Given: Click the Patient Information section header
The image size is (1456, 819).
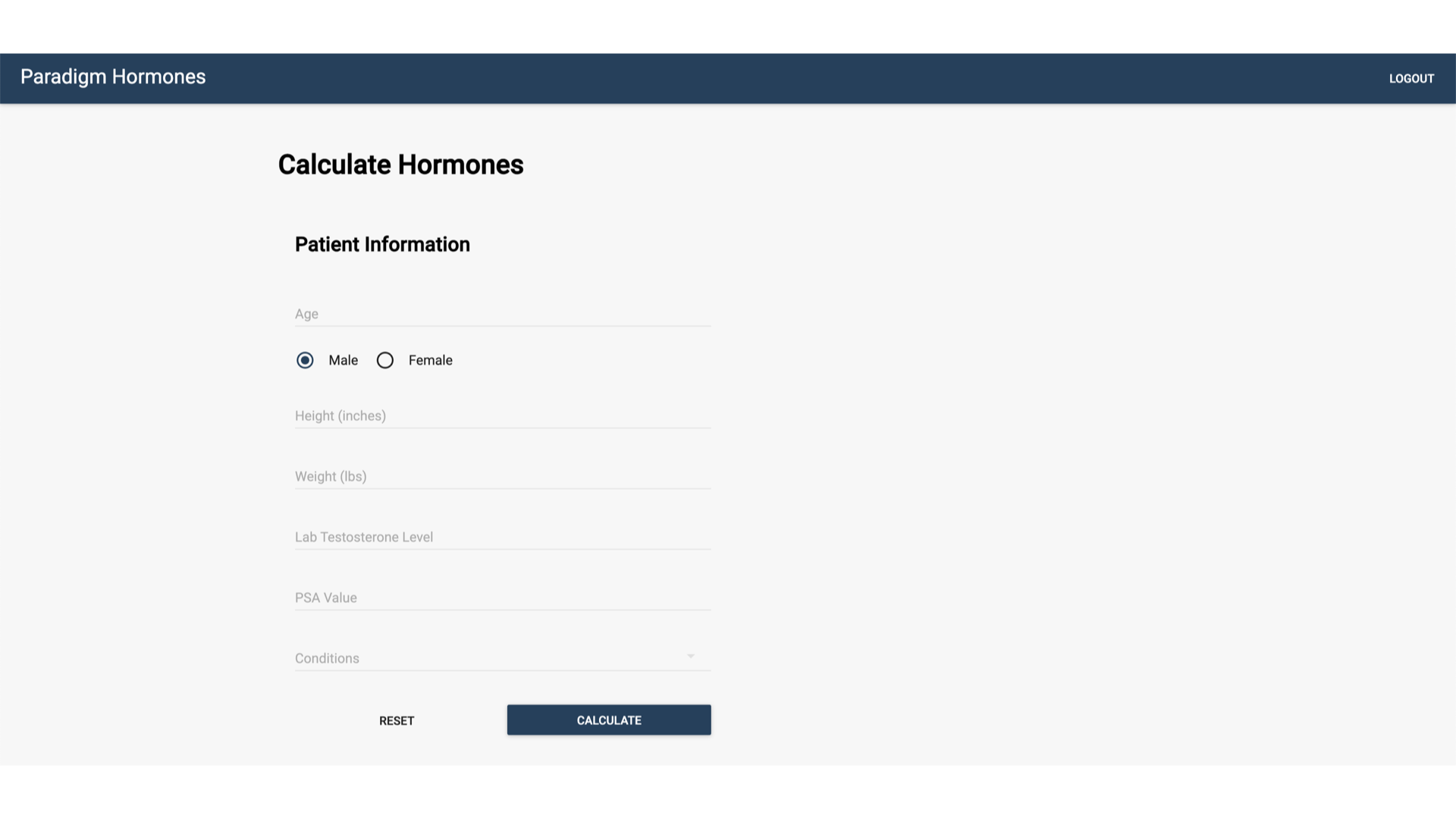Looking at the screenshot, I should pyautogui.click(x=383, y=244).
